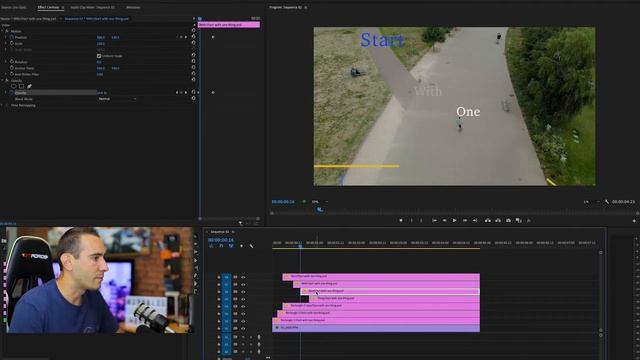Go to previous Opacity keyframe

177,93
